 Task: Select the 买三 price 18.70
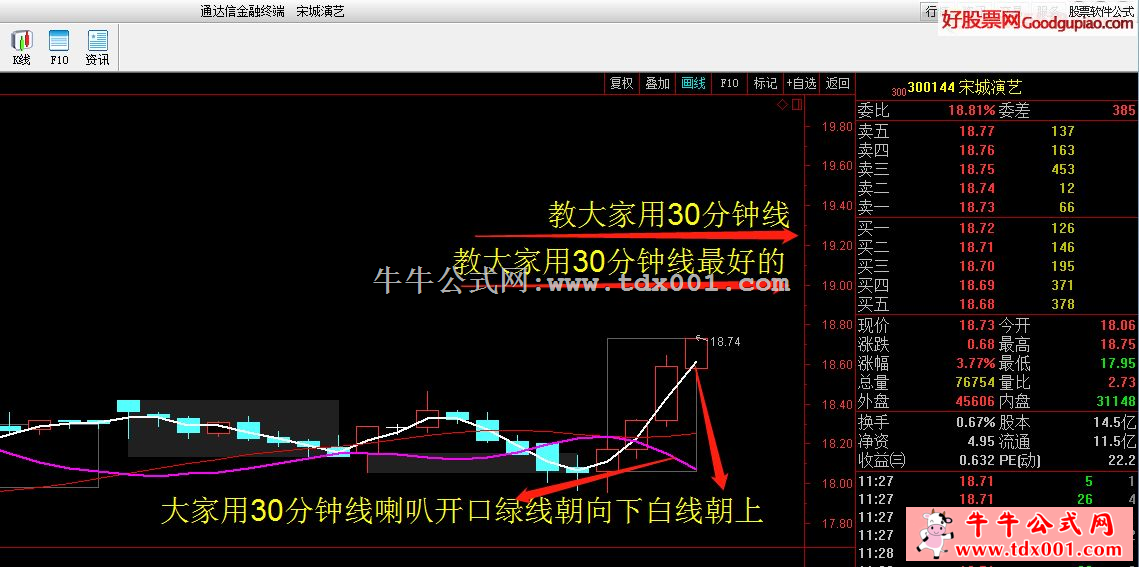[x=976, y=266]
